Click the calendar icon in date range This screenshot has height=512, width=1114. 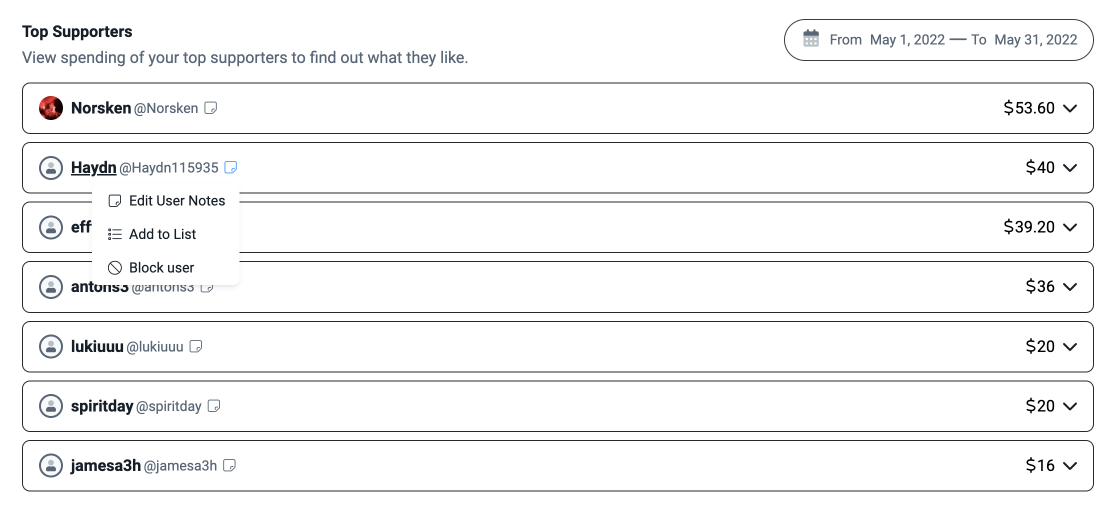tap(811, 39)
